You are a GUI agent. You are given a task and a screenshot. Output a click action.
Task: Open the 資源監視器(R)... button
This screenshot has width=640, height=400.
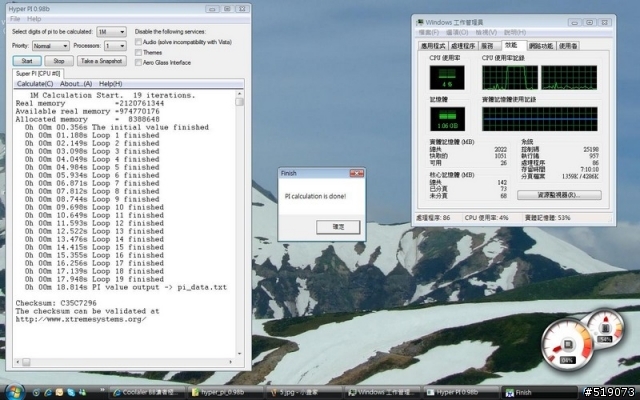tap(559, 195)
